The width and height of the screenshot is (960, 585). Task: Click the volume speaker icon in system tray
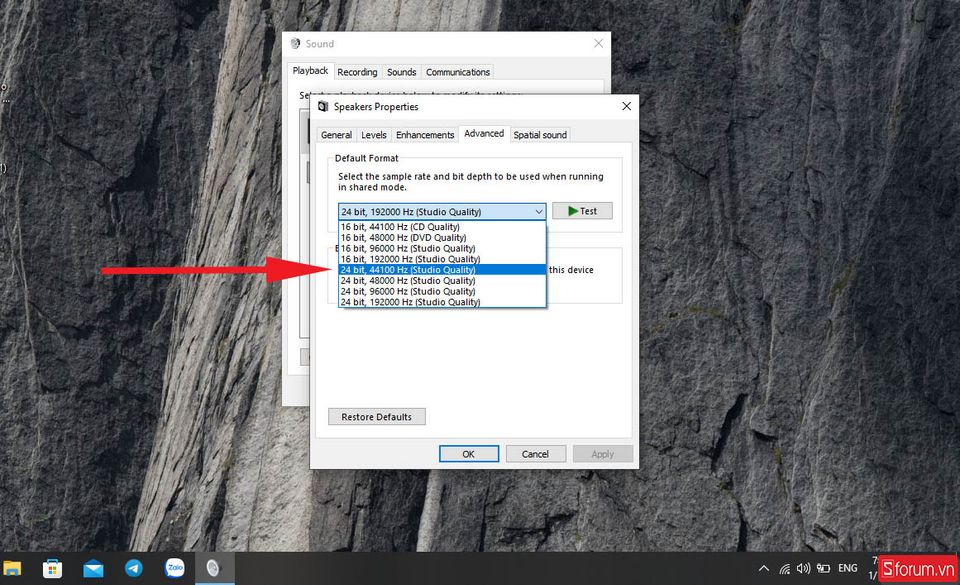pos(803,568)
